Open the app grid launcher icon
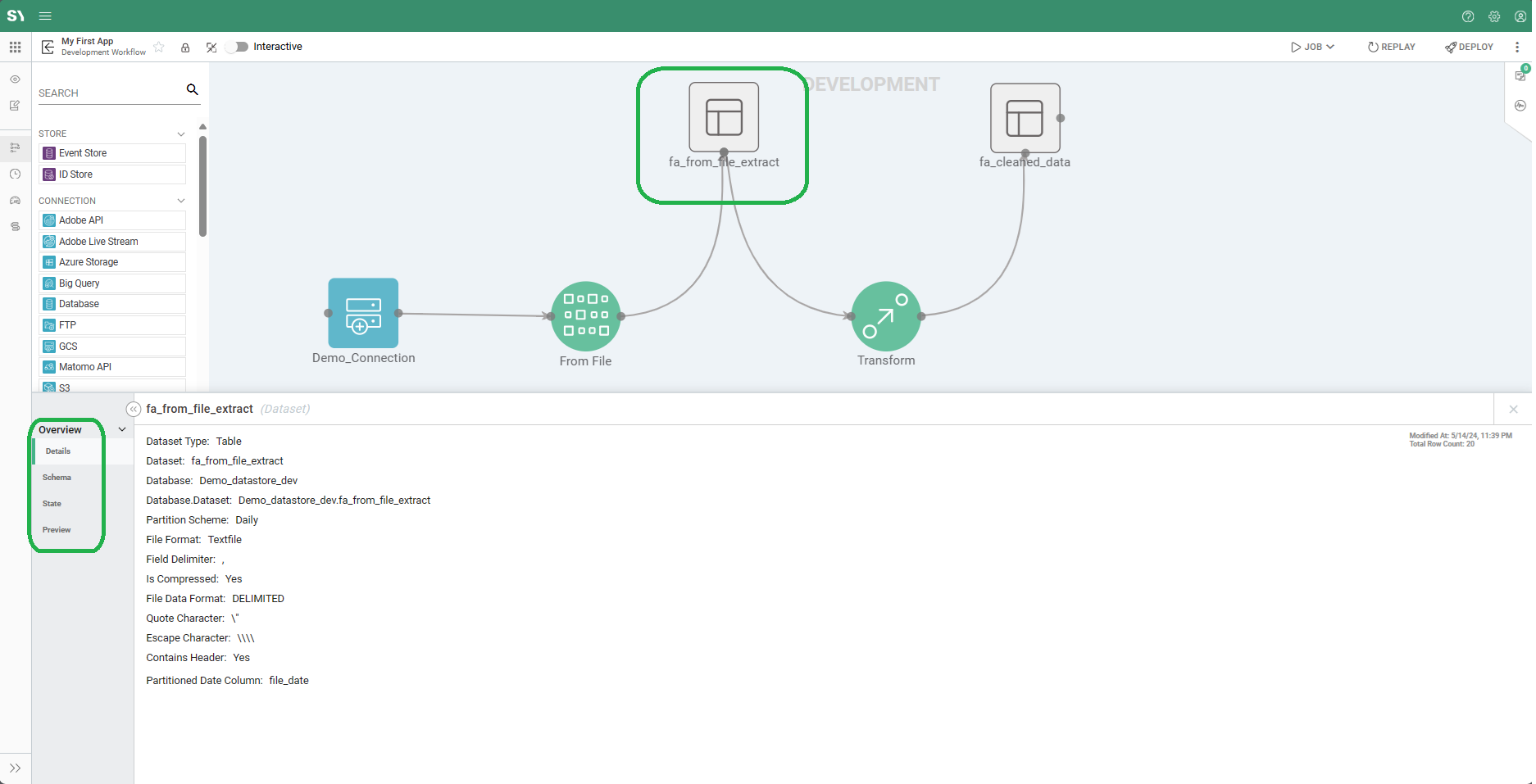 click(15, 47)
